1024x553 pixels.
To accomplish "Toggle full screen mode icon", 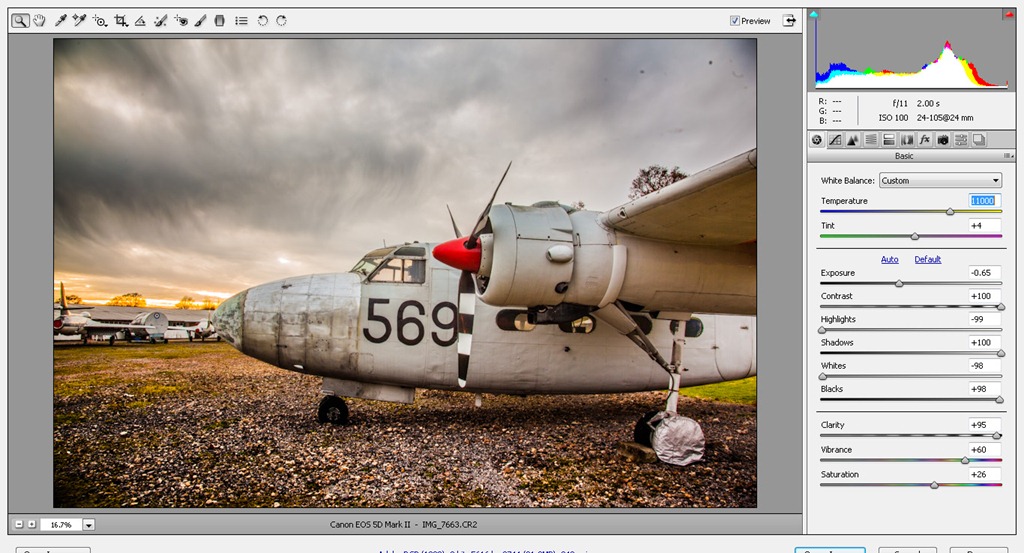I will 790,20.
